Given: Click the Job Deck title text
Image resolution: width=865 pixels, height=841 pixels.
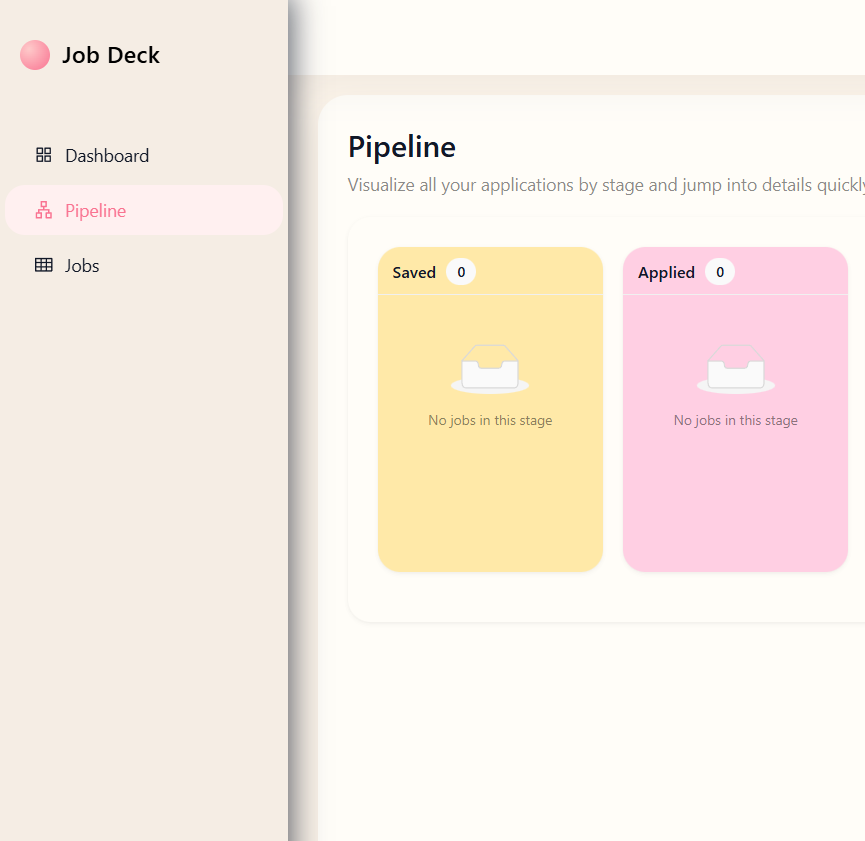Looking at the screenshot, I should [x=111, y=55].
